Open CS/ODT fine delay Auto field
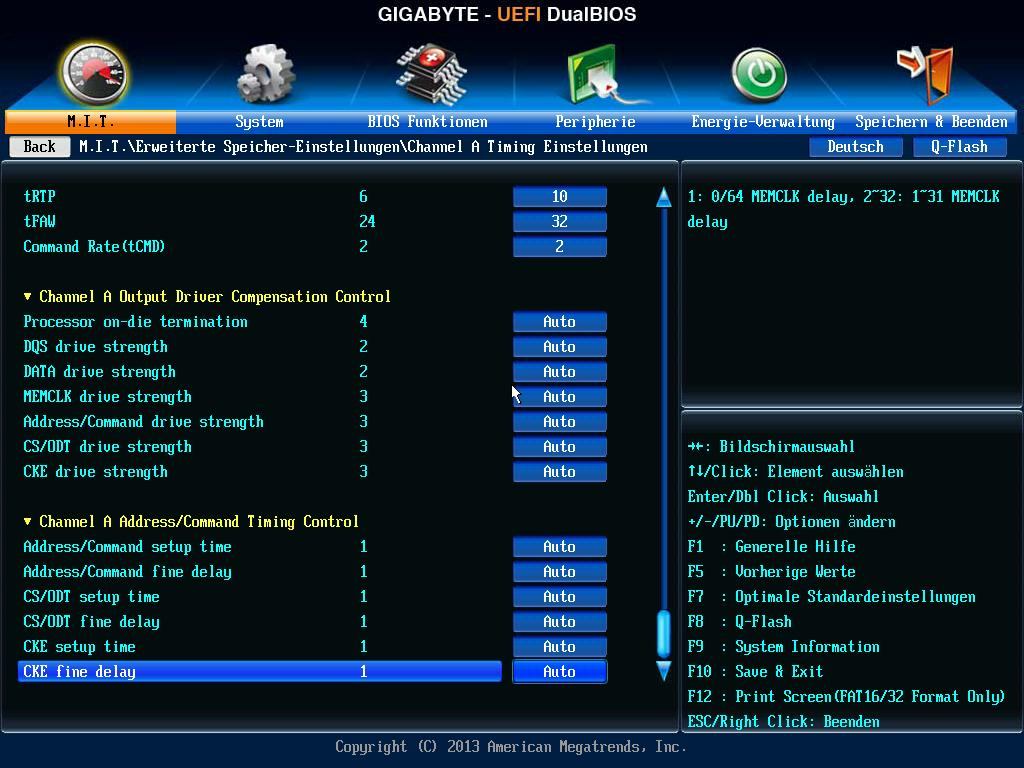The width and height of the screenshot is (1024, 768). [560, 622]
